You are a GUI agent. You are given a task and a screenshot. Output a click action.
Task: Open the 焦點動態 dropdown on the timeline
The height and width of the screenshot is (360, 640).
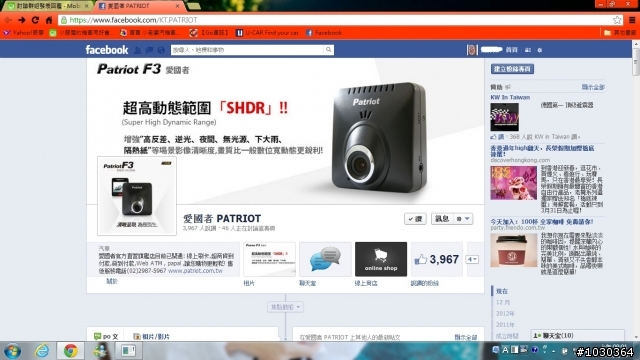coord(285,307)
